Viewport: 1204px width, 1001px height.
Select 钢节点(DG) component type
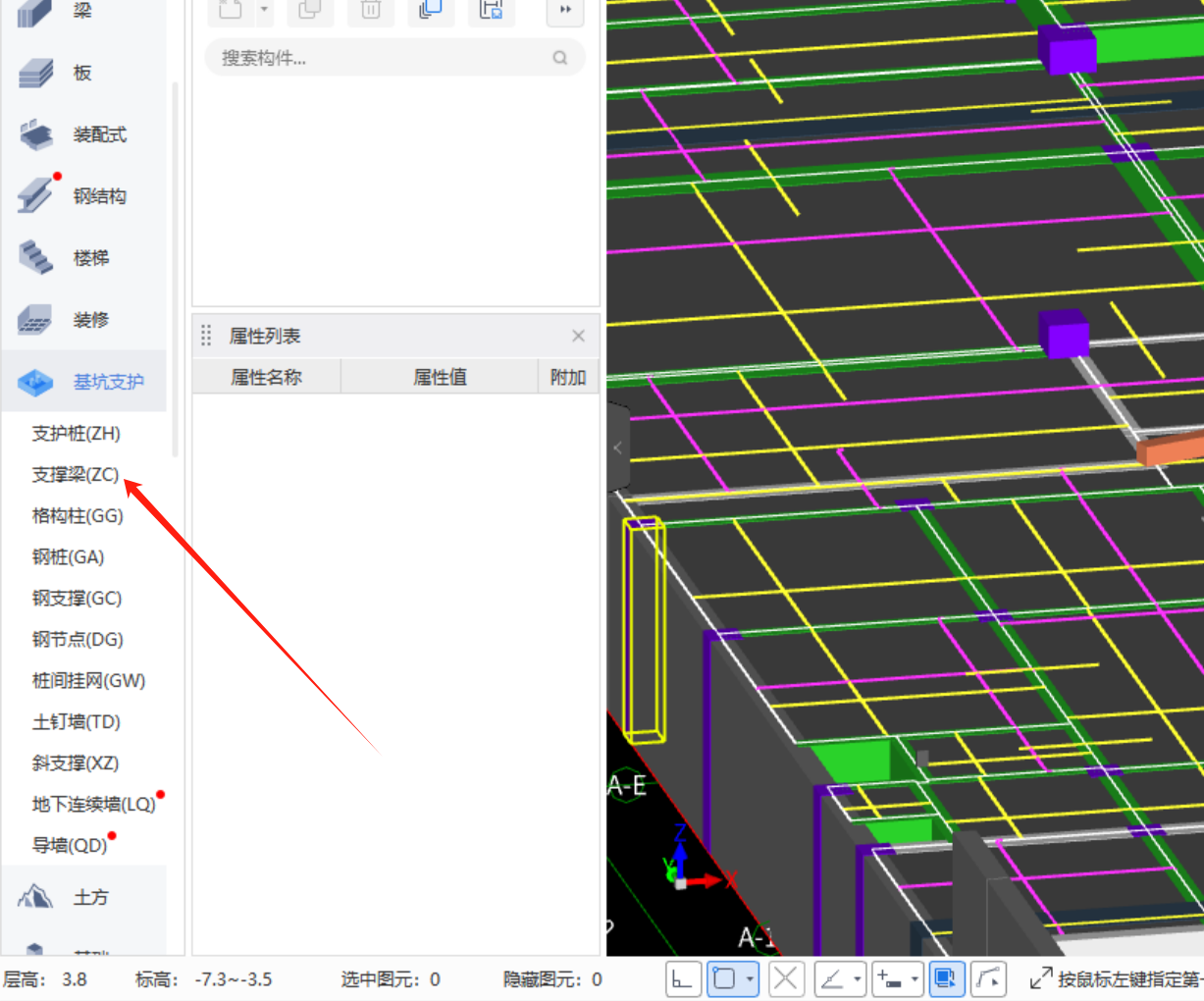tap(78, 639)
